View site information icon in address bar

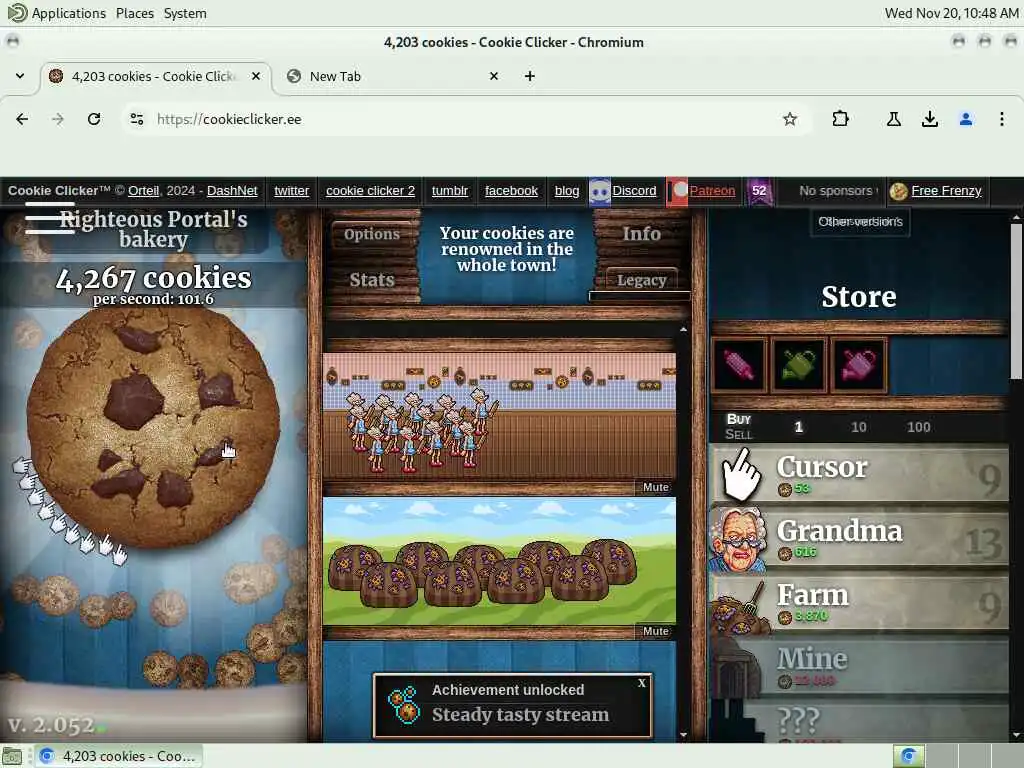click(x=136, y=119)
